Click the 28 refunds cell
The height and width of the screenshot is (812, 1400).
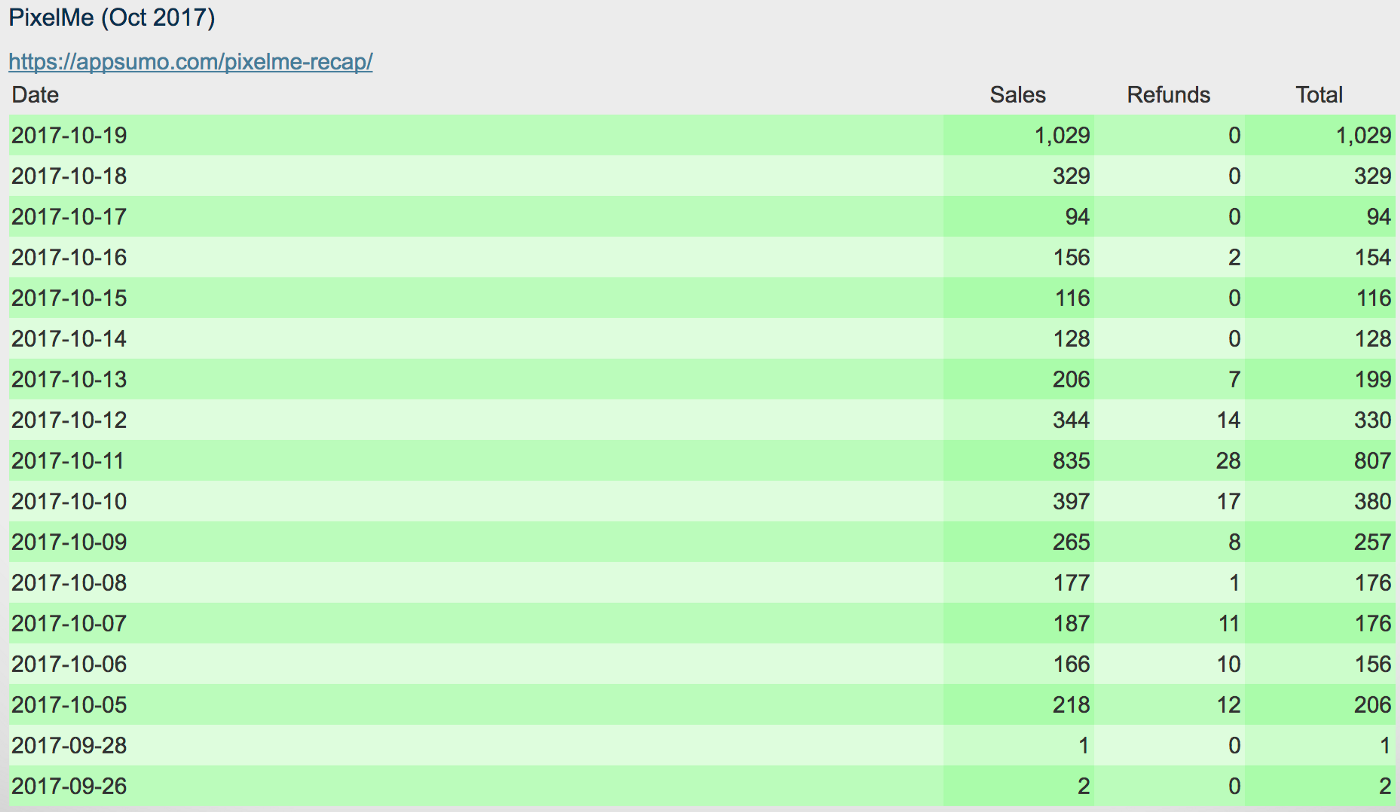click(1170, 460)
